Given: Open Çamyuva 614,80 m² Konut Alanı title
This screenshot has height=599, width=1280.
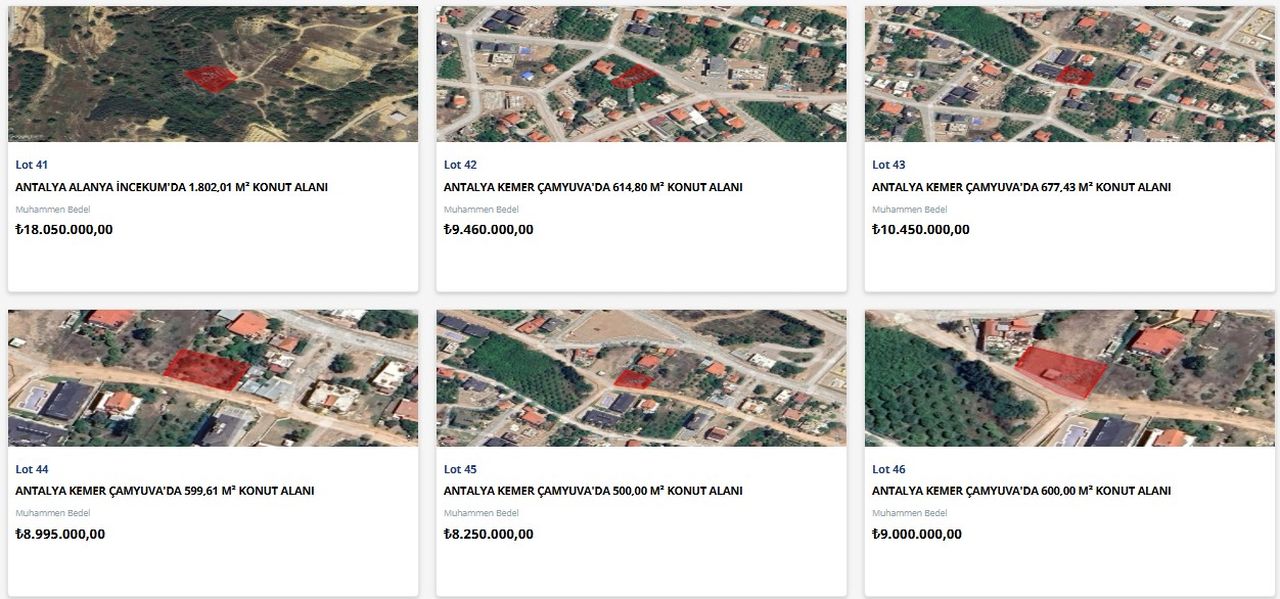Looking at the screenshot, I should click(593, 187).
